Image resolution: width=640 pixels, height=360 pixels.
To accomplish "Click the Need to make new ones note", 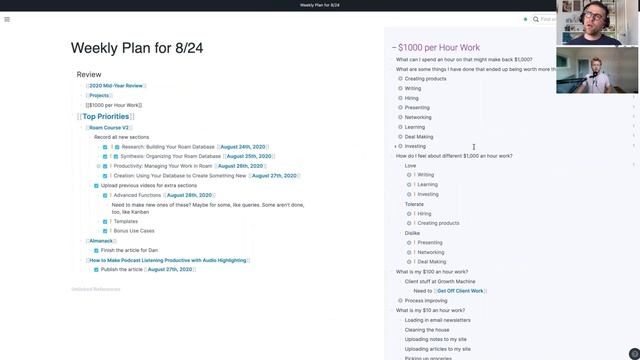I will coord(208,209).
